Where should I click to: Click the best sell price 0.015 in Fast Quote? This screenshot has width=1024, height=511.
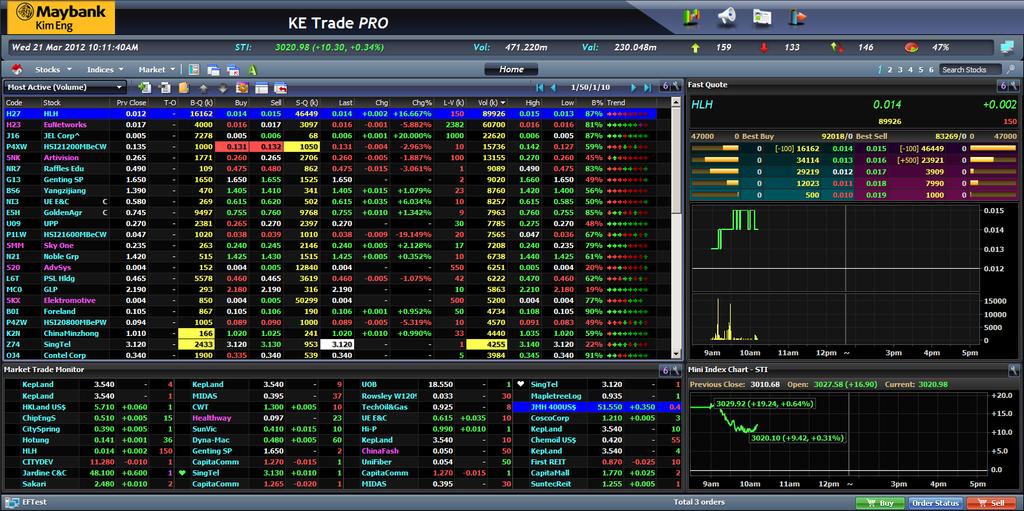click(876, 149)
